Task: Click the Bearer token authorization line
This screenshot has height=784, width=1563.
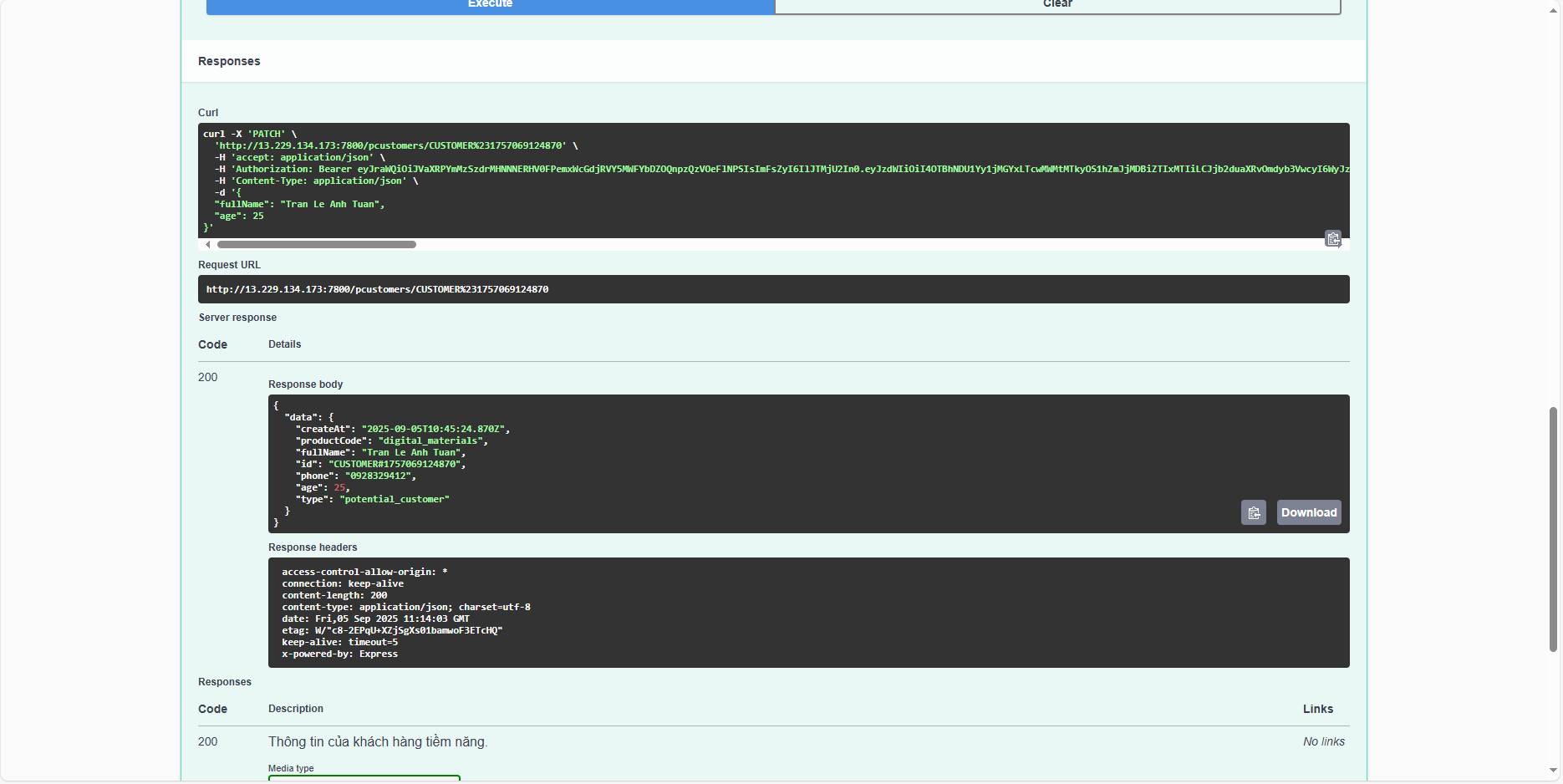Action: (752, 169)
